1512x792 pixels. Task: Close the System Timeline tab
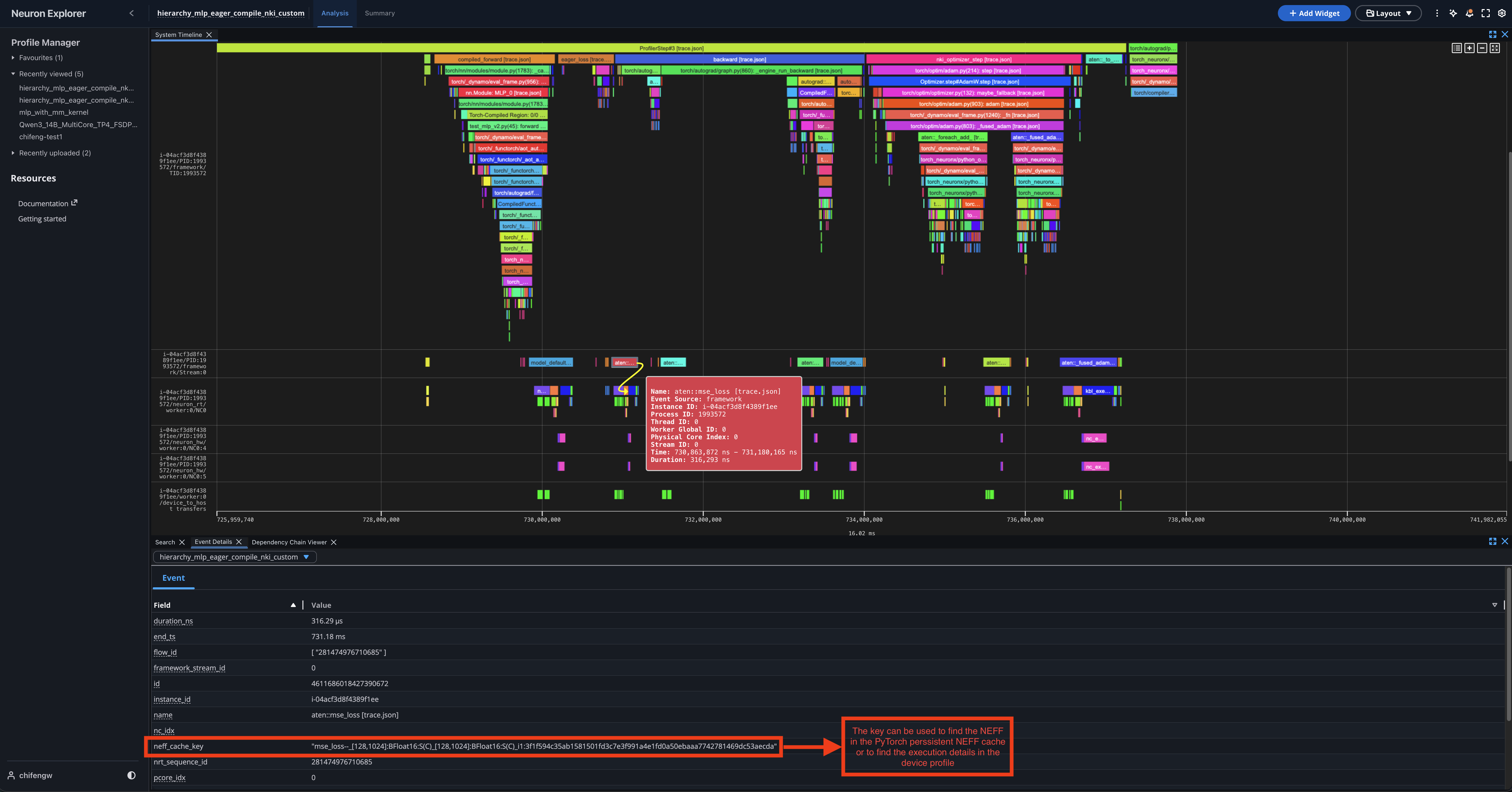click(x=209, y=35)
